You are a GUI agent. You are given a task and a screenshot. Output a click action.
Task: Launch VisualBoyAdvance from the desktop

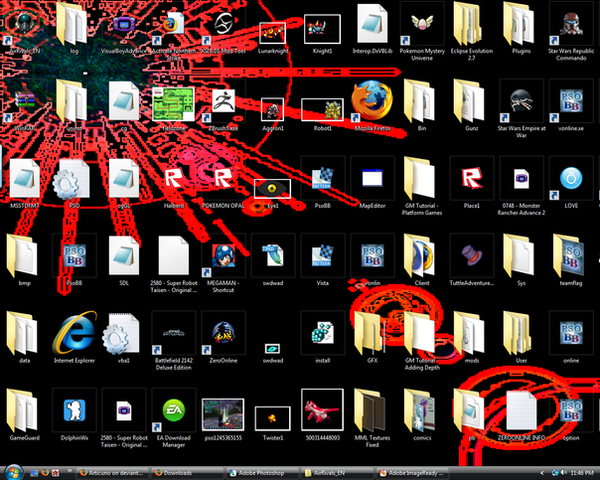[124, 24]
